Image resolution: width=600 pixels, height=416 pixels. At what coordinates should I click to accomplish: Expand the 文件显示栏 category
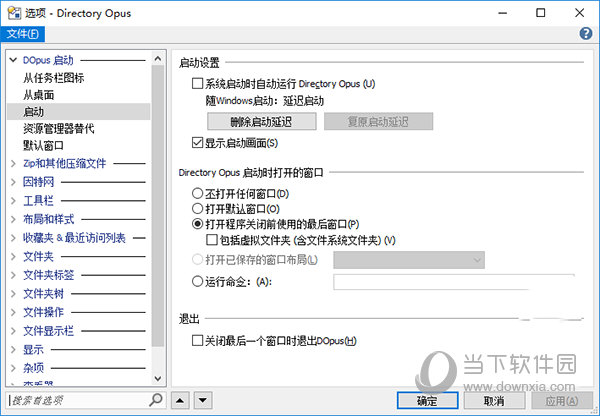(13, 331)
